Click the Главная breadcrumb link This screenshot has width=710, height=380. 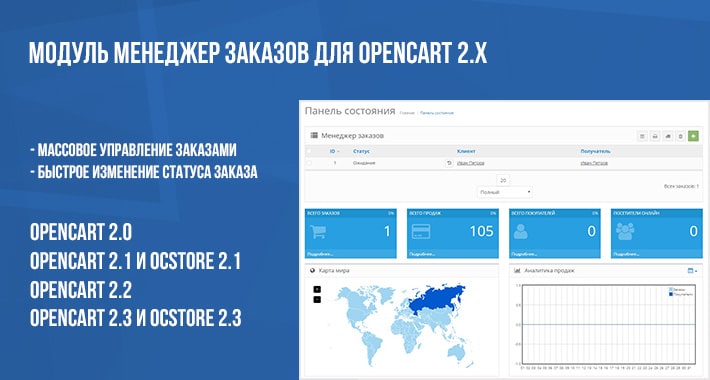click(407, 113)
